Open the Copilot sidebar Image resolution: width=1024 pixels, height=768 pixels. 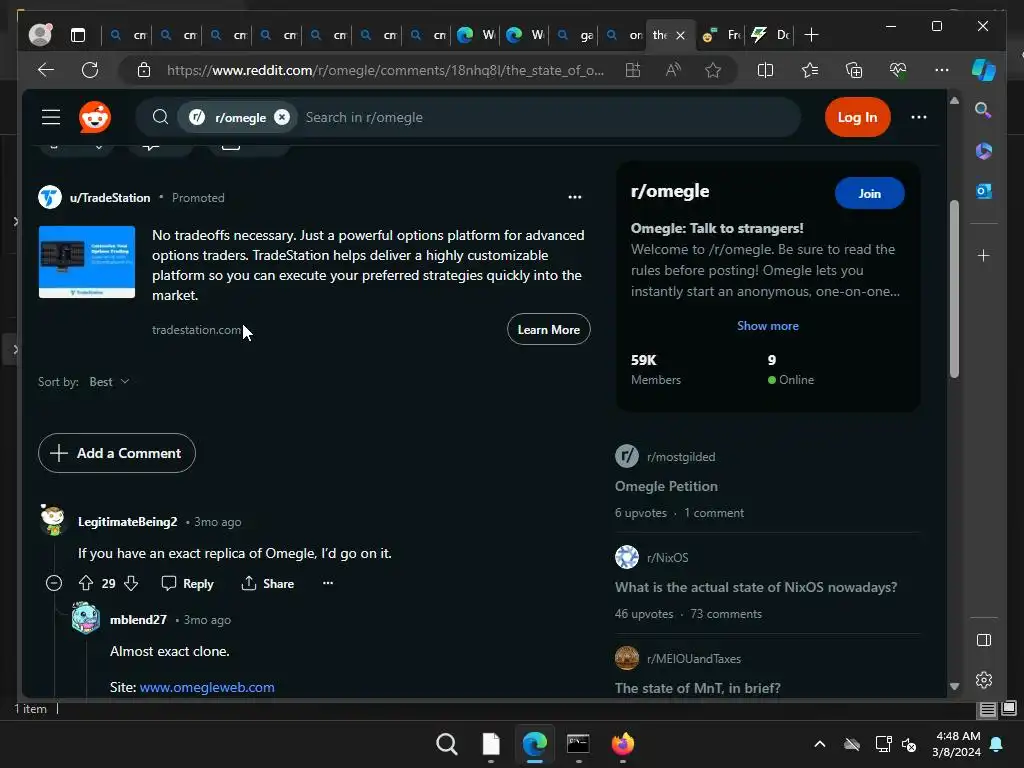point(984,70)
